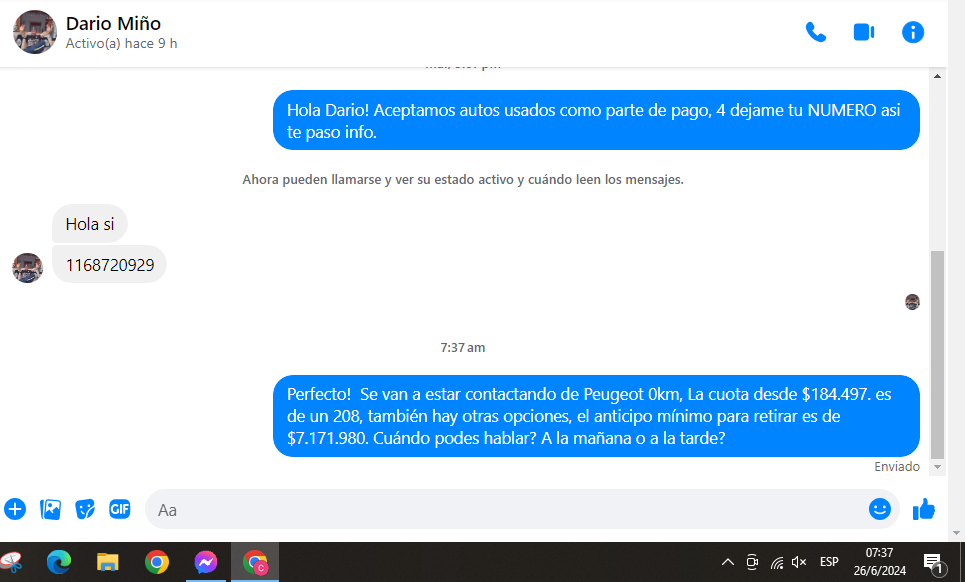Open the snipping tool taskbar icon
This screenshot has height=582, width=965.
pos(11,562)
